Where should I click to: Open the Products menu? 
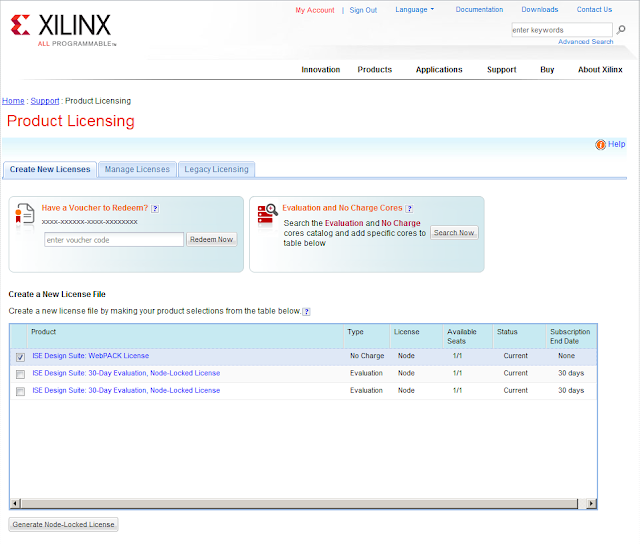pos(374,70)
